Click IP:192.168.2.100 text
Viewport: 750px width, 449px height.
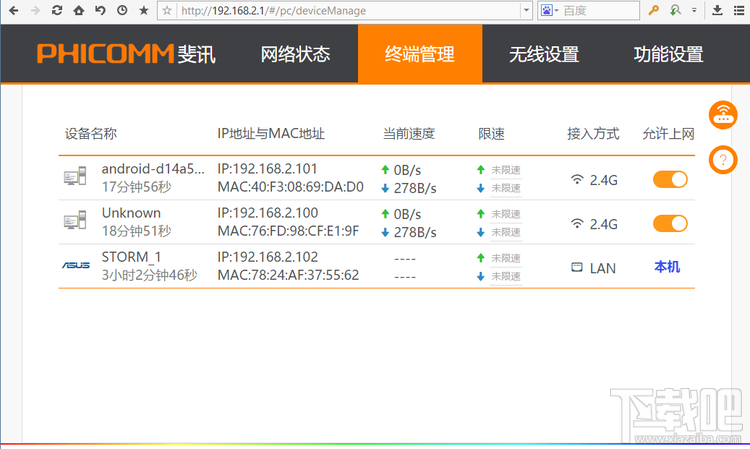(x=268, y=213)
